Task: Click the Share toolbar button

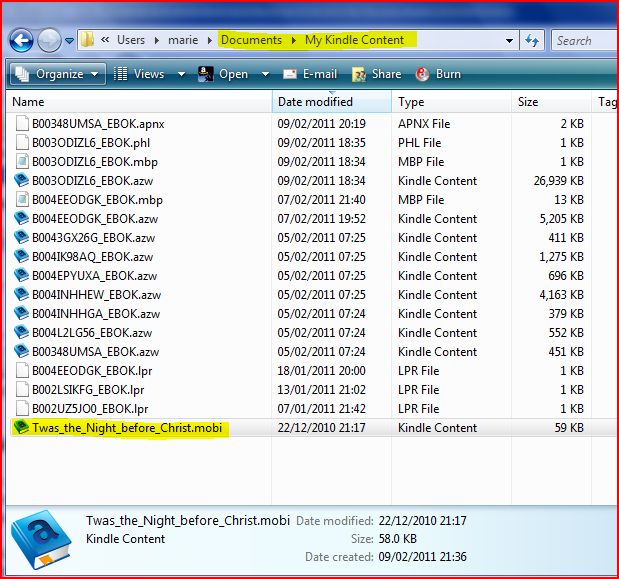Action: [376, 74]
